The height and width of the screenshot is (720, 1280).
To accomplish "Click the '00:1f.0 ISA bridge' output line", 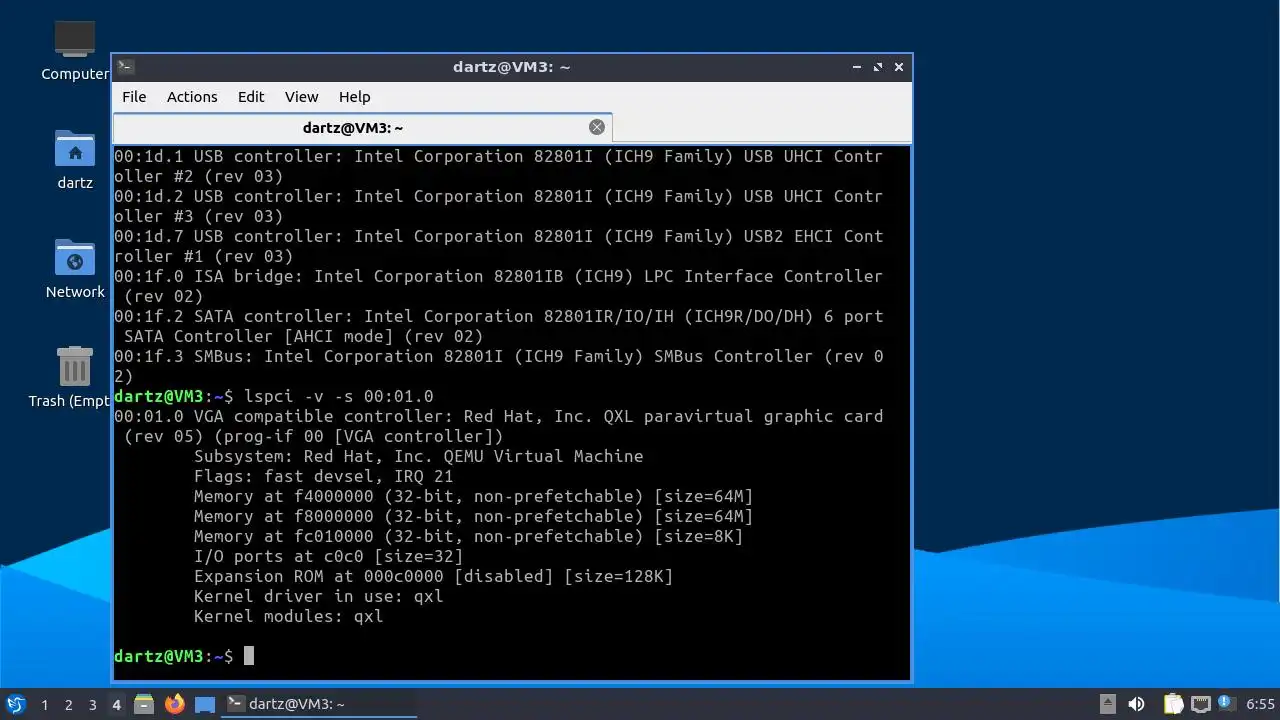I will (x=498, y=286).
